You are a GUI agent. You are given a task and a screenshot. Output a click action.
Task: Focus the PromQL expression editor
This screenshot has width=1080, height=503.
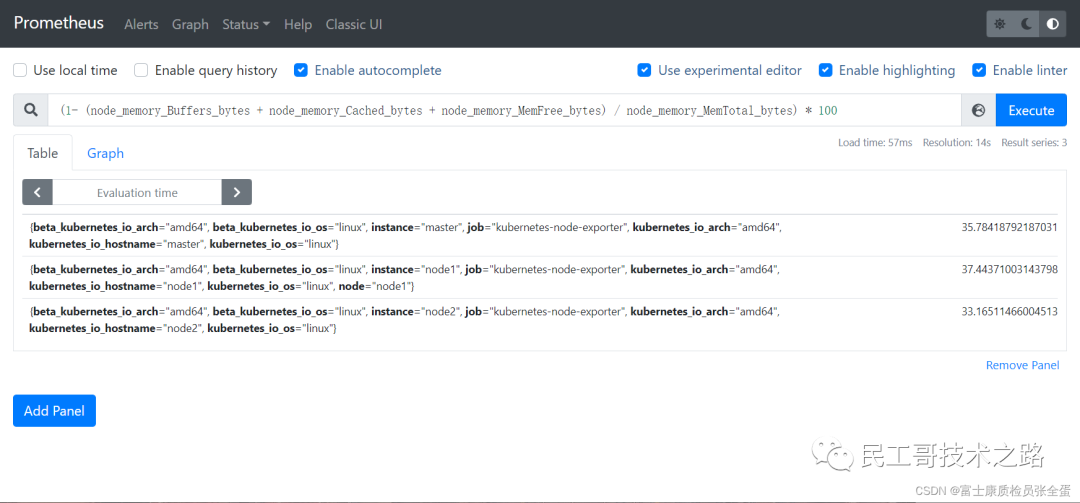(x=504, y=110)
